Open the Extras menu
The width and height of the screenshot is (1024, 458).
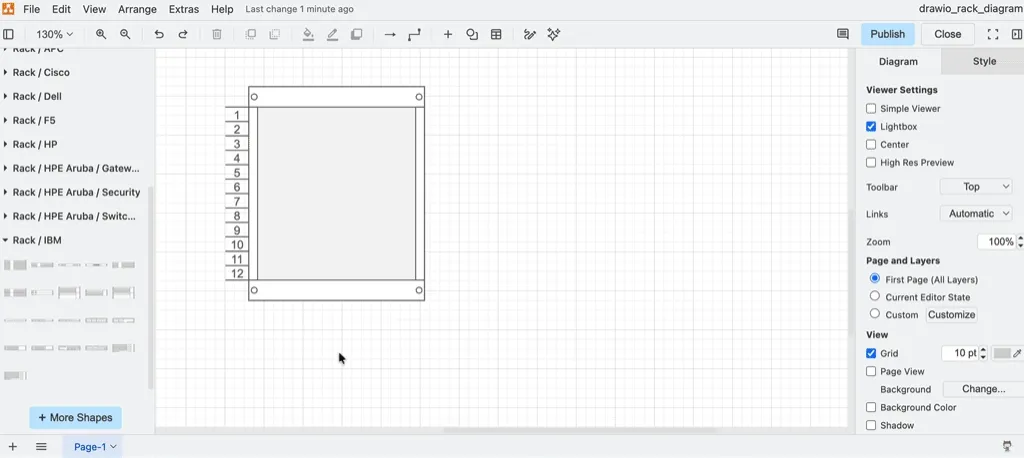(184, 9)
